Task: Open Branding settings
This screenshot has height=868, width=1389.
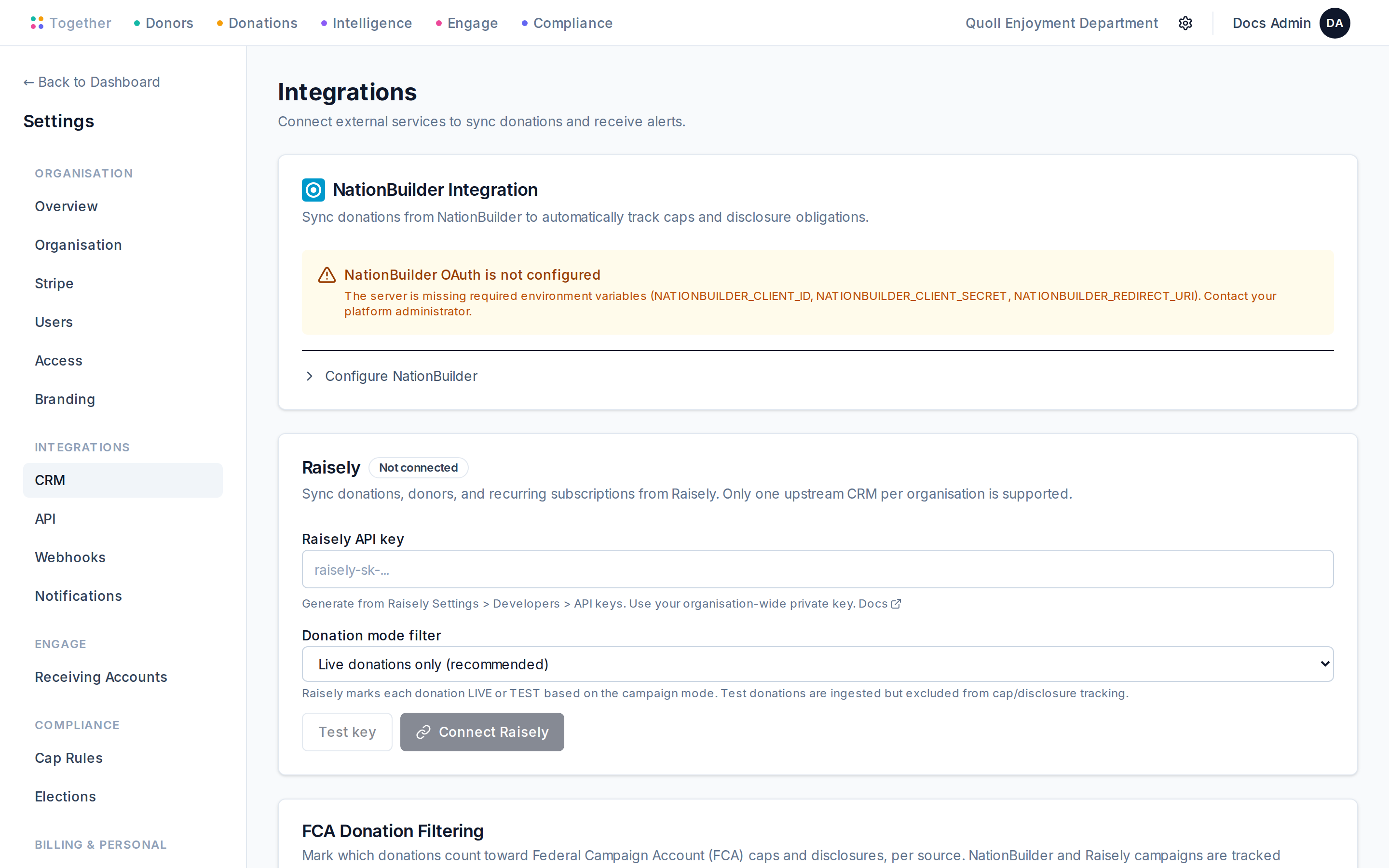Action: (x=123, y=399)
